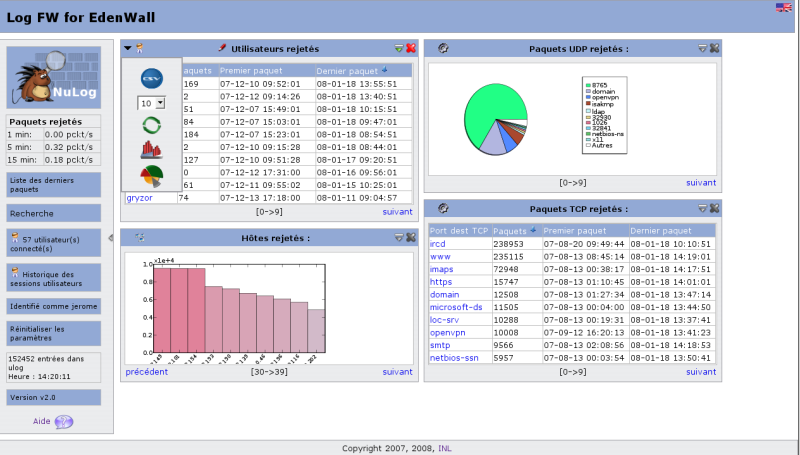Open the smtp TCP port link

pos(440,345)
